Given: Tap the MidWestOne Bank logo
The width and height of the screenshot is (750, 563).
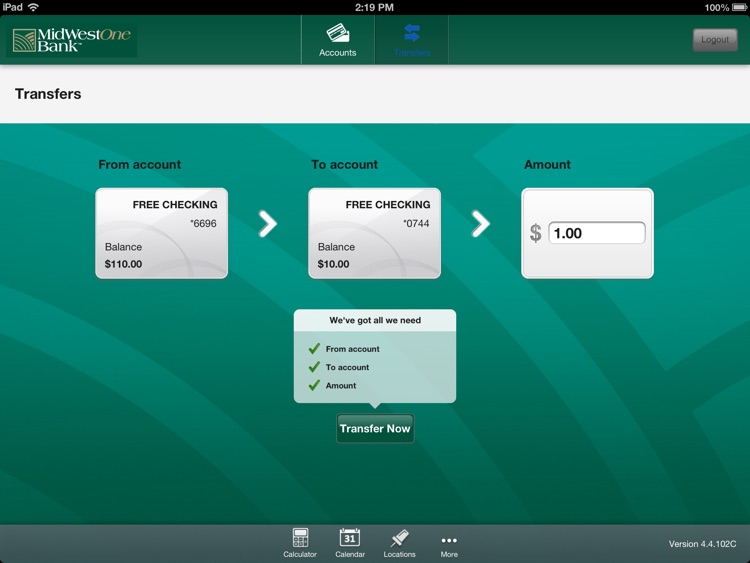Looking at the screenshot, I should pyautogui.click(x=72, y=40).
